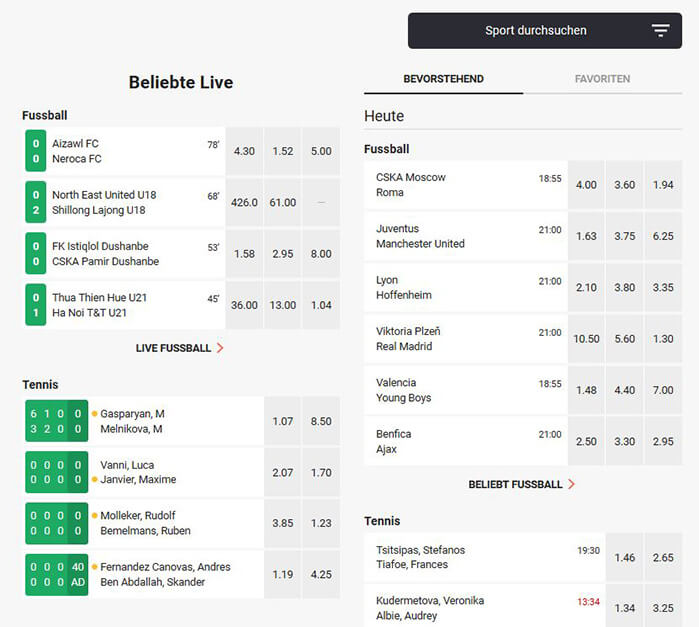This screenshot has height=627, width=699.
Task: Select odds 4.00 for CSKA Moscow
Action: pyautogui.click(x=586, y=185)
